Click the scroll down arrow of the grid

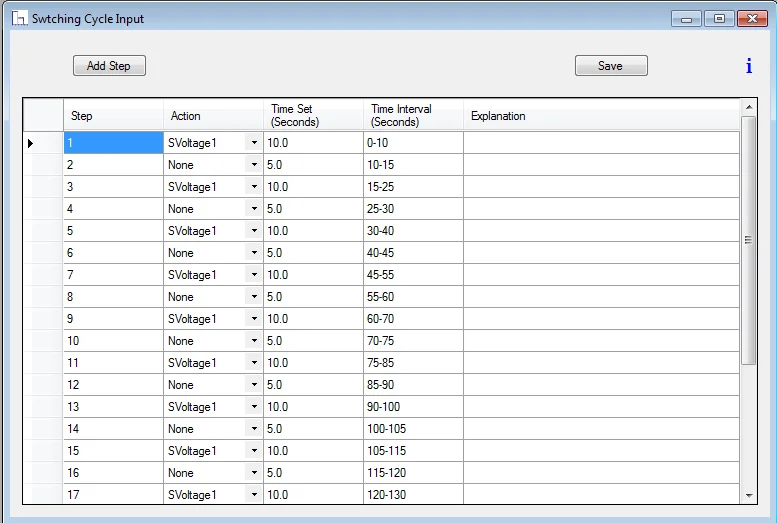point(749,495)
